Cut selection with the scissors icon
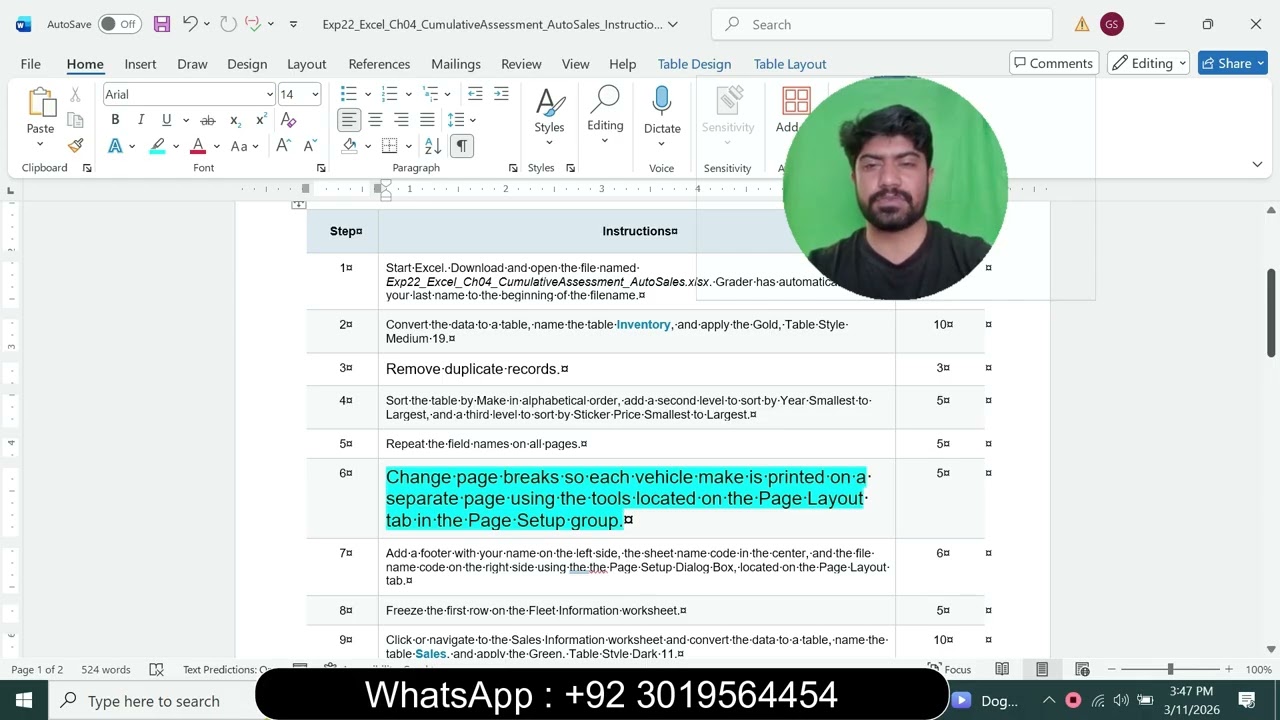Viewport: 1280px width, 720px height. 75,95
